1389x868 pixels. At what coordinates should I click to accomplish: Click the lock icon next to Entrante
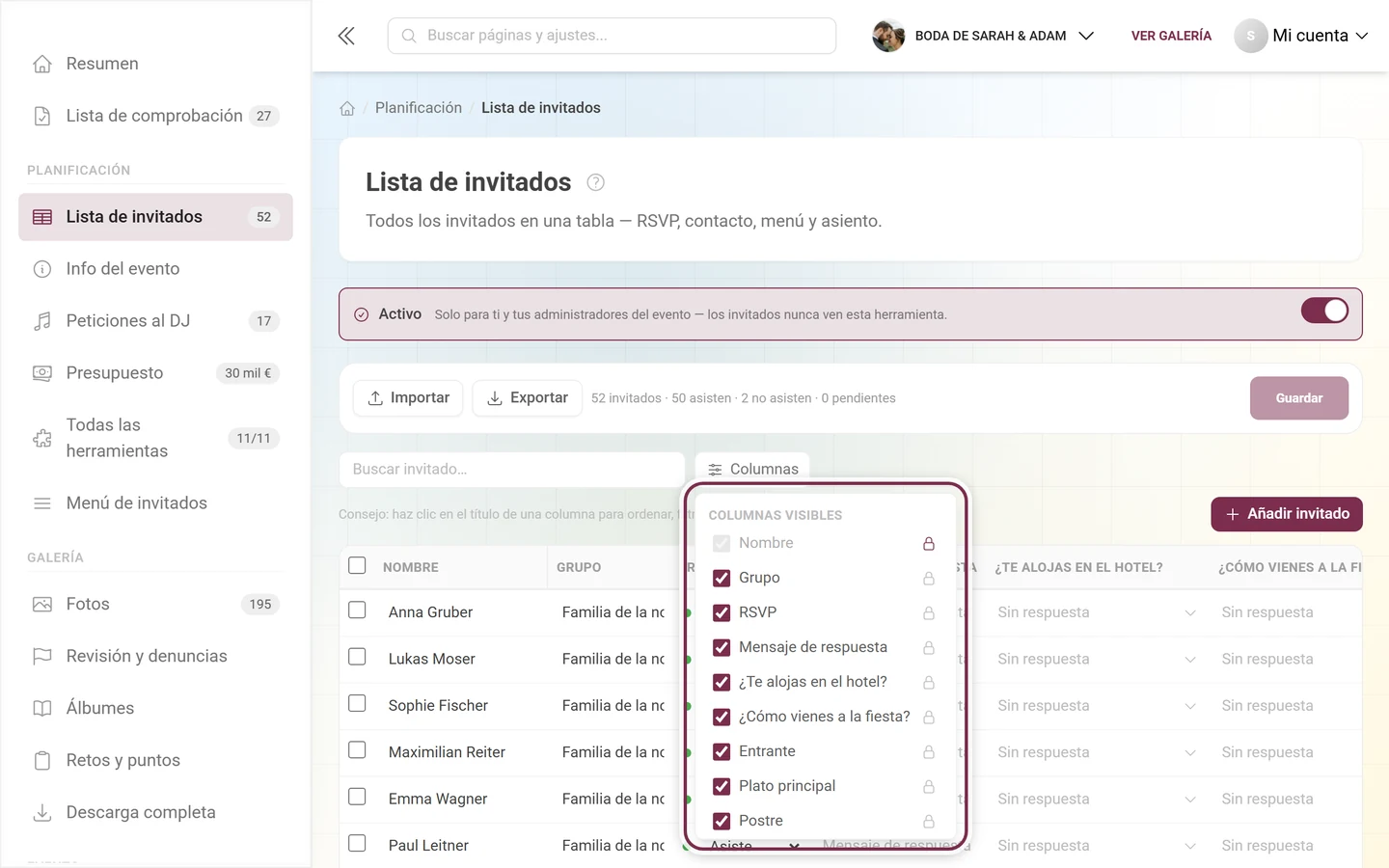[929, 751]
